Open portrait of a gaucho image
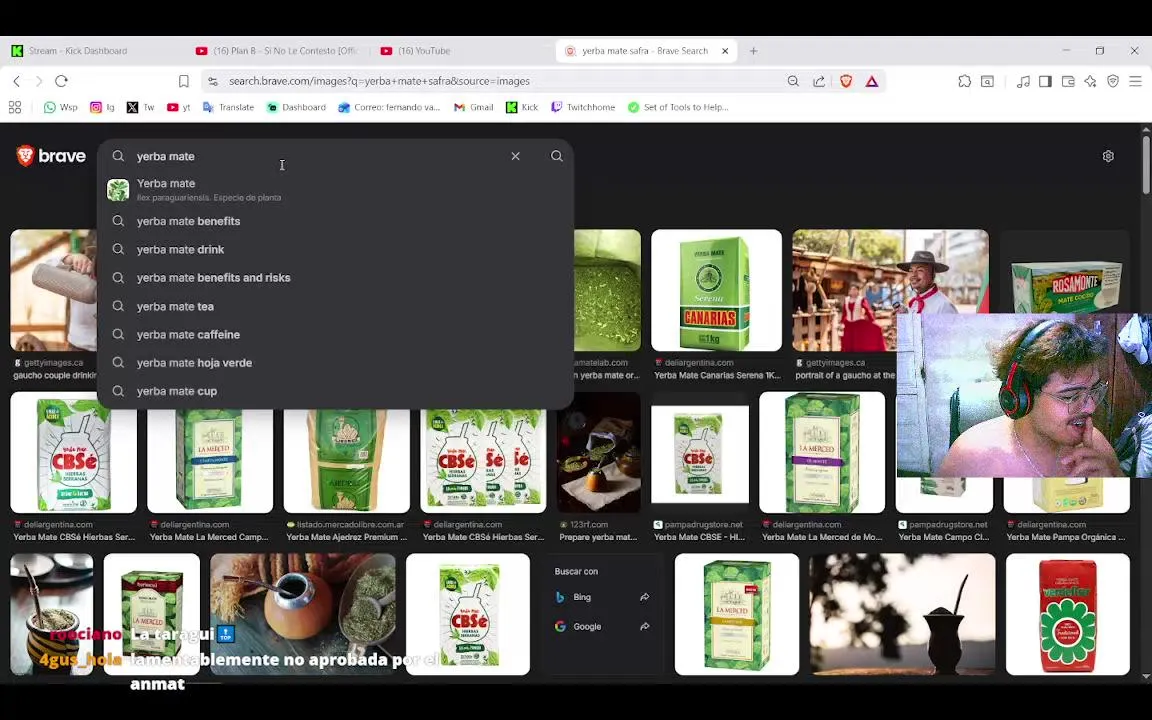1152x720 pixels. [890, 290]
